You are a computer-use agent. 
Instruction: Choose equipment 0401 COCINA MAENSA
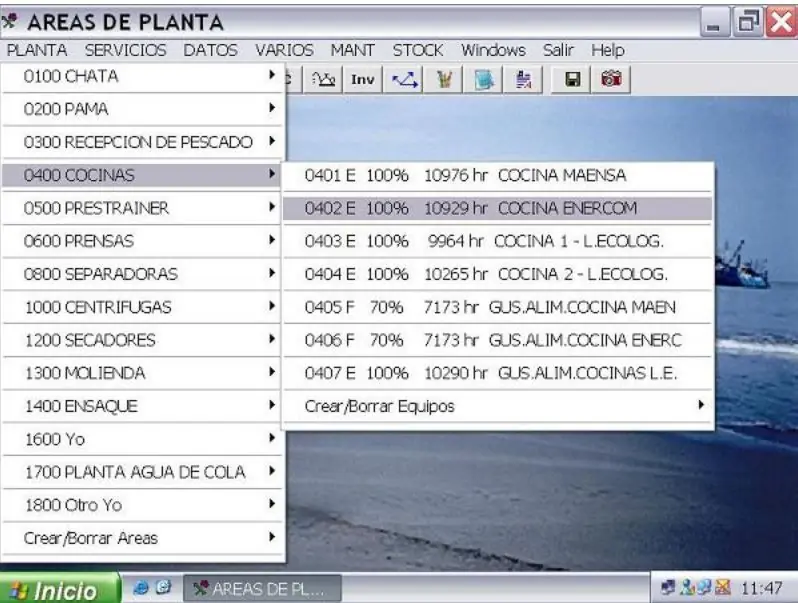click(x=498, y=175)
